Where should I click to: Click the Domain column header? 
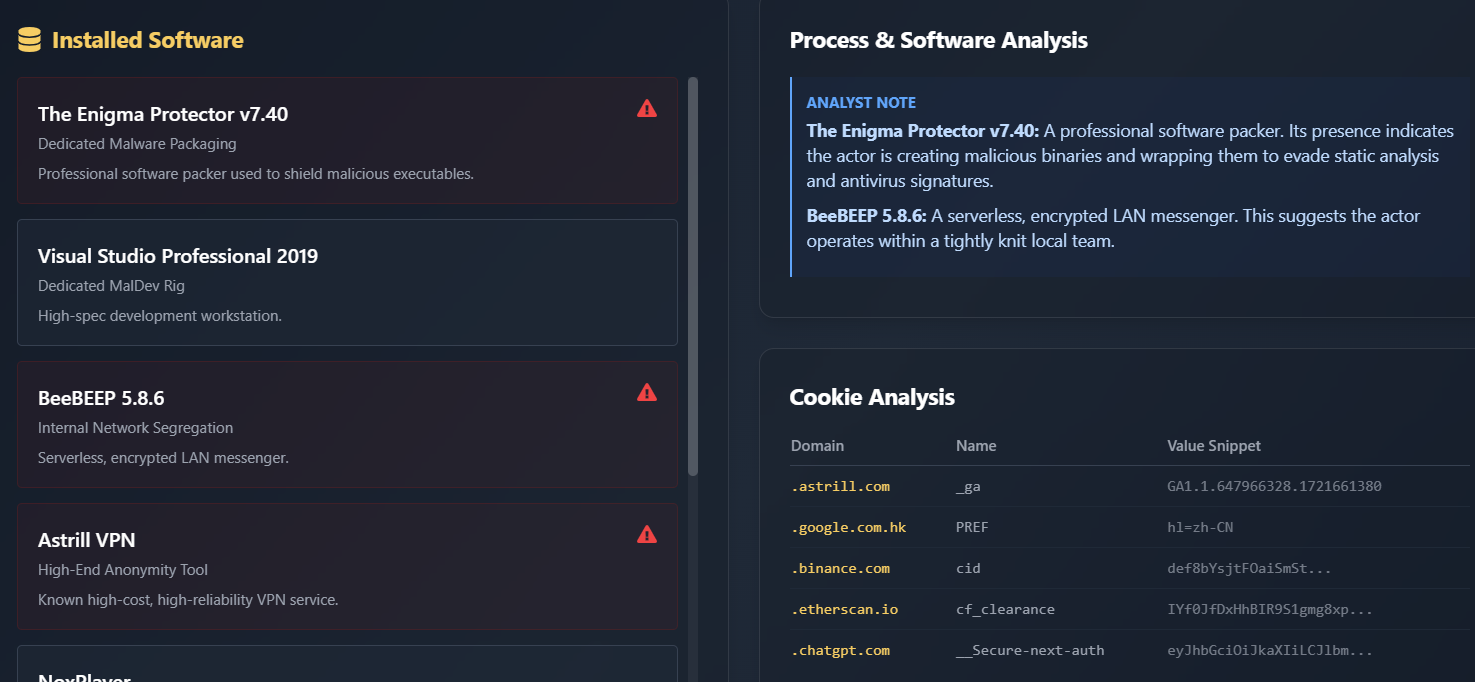point(817,446)
